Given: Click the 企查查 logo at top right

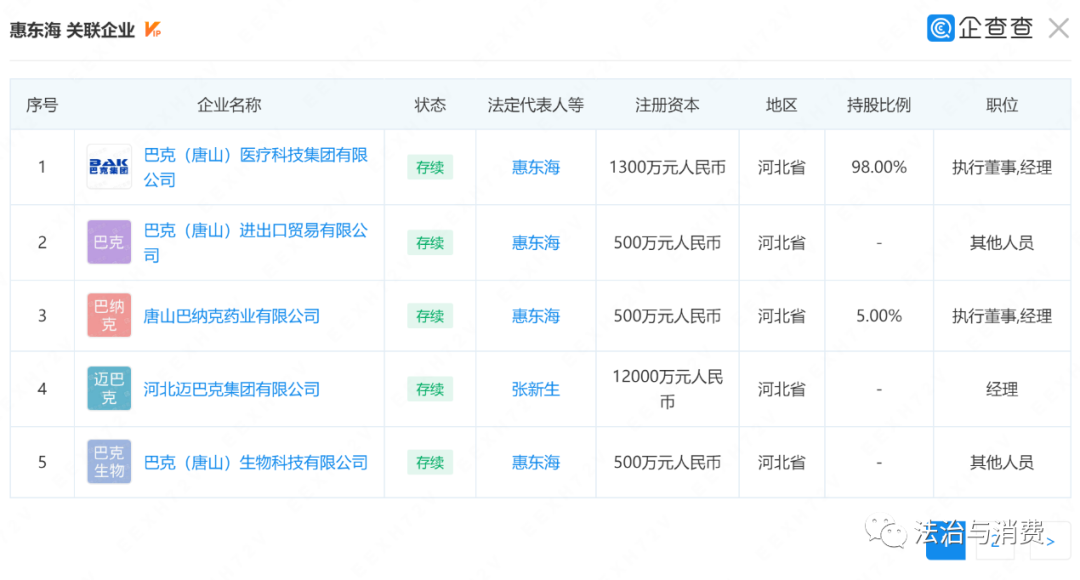Looking at the screenshot, I should pos(980,28).
